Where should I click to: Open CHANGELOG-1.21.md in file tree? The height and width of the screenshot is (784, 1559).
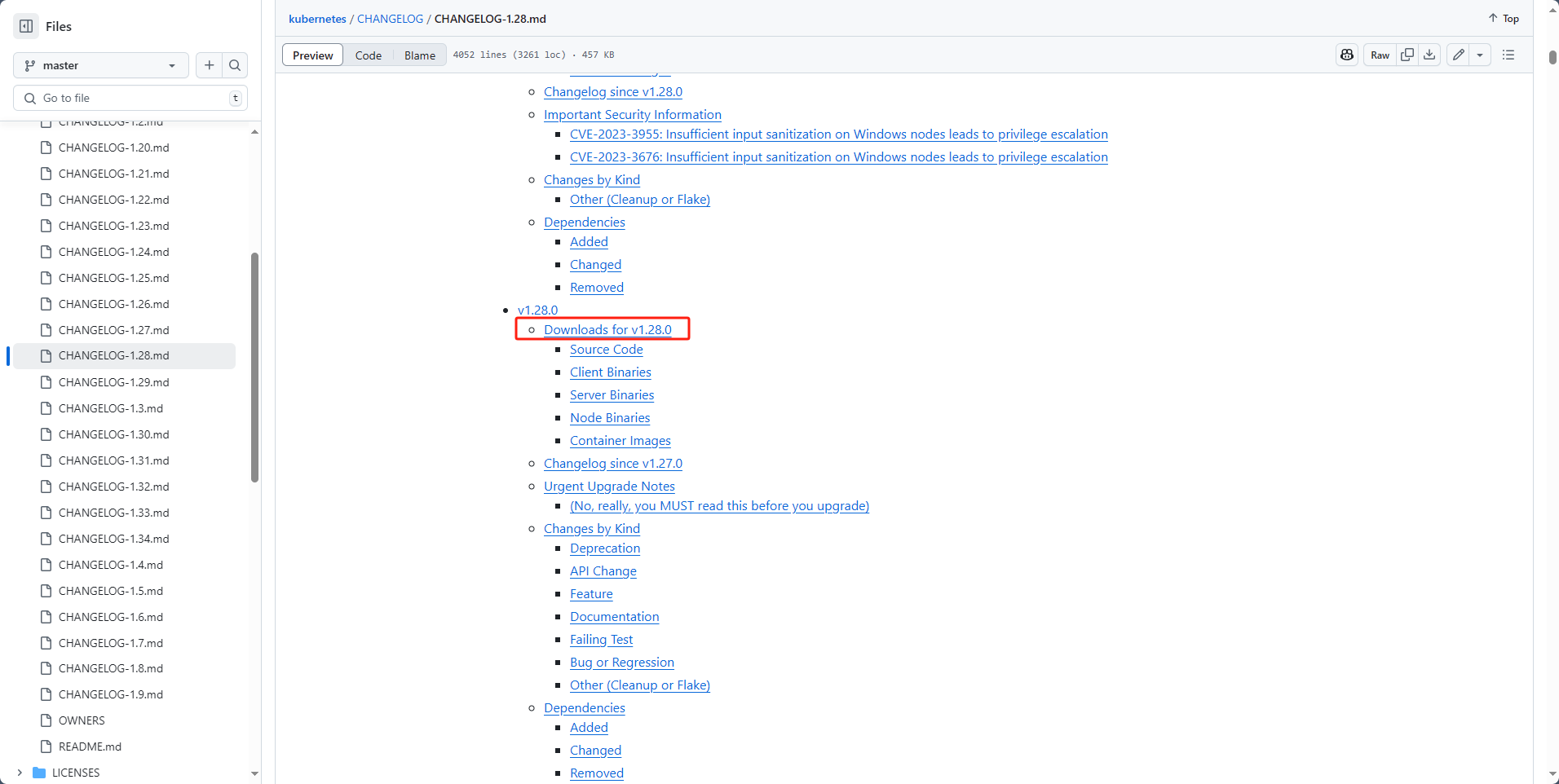114,174
